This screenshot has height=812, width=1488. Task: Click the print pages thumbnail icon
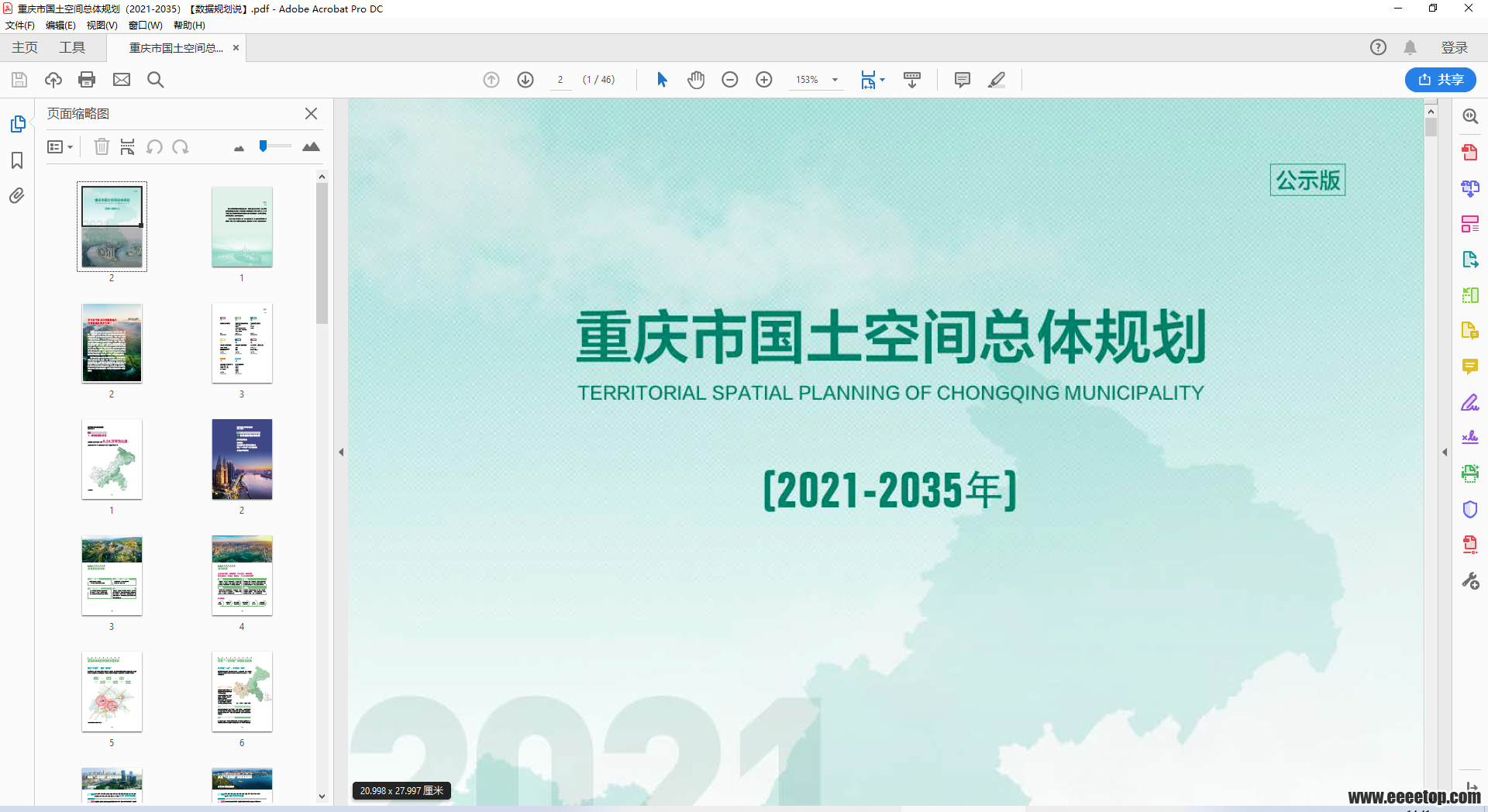click(128, 146)
